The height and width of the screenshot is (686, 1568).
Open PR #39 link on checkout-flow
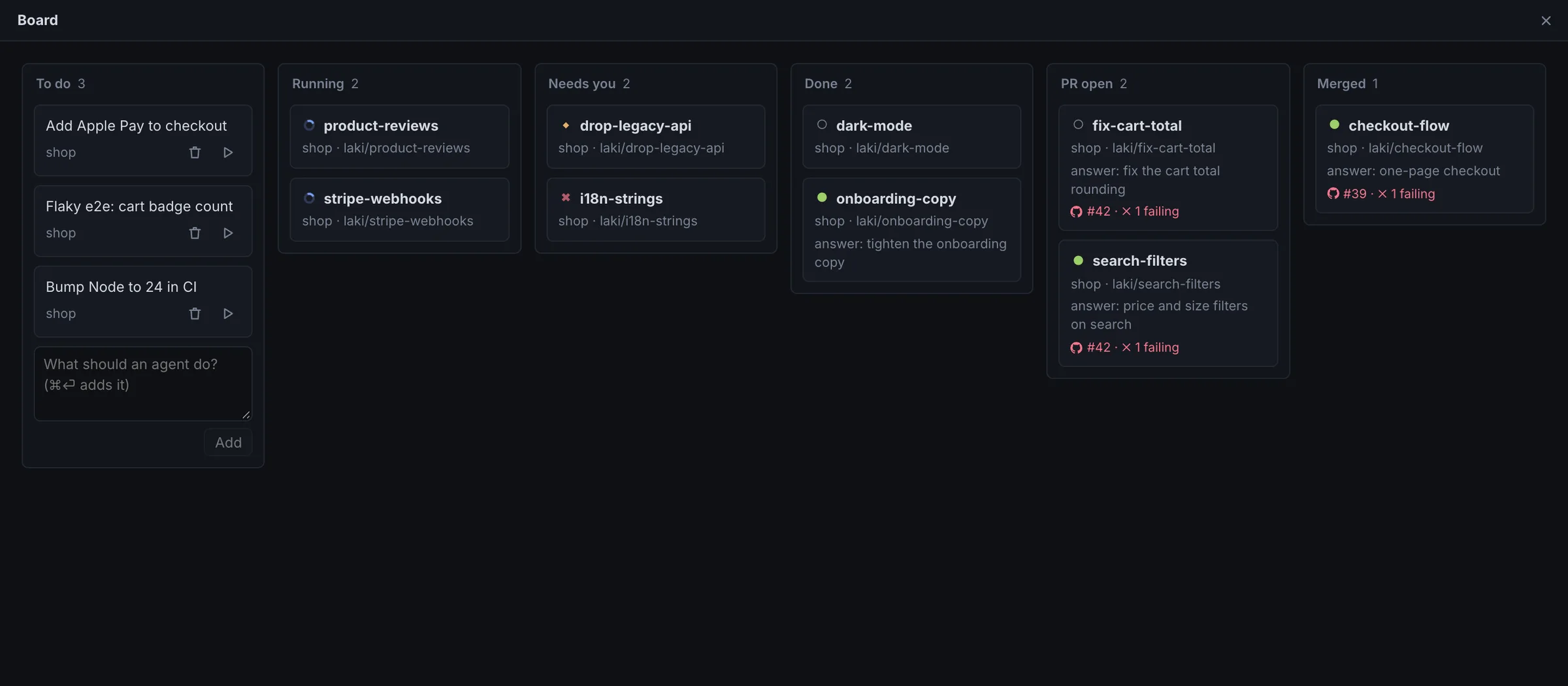(1354, 193)
